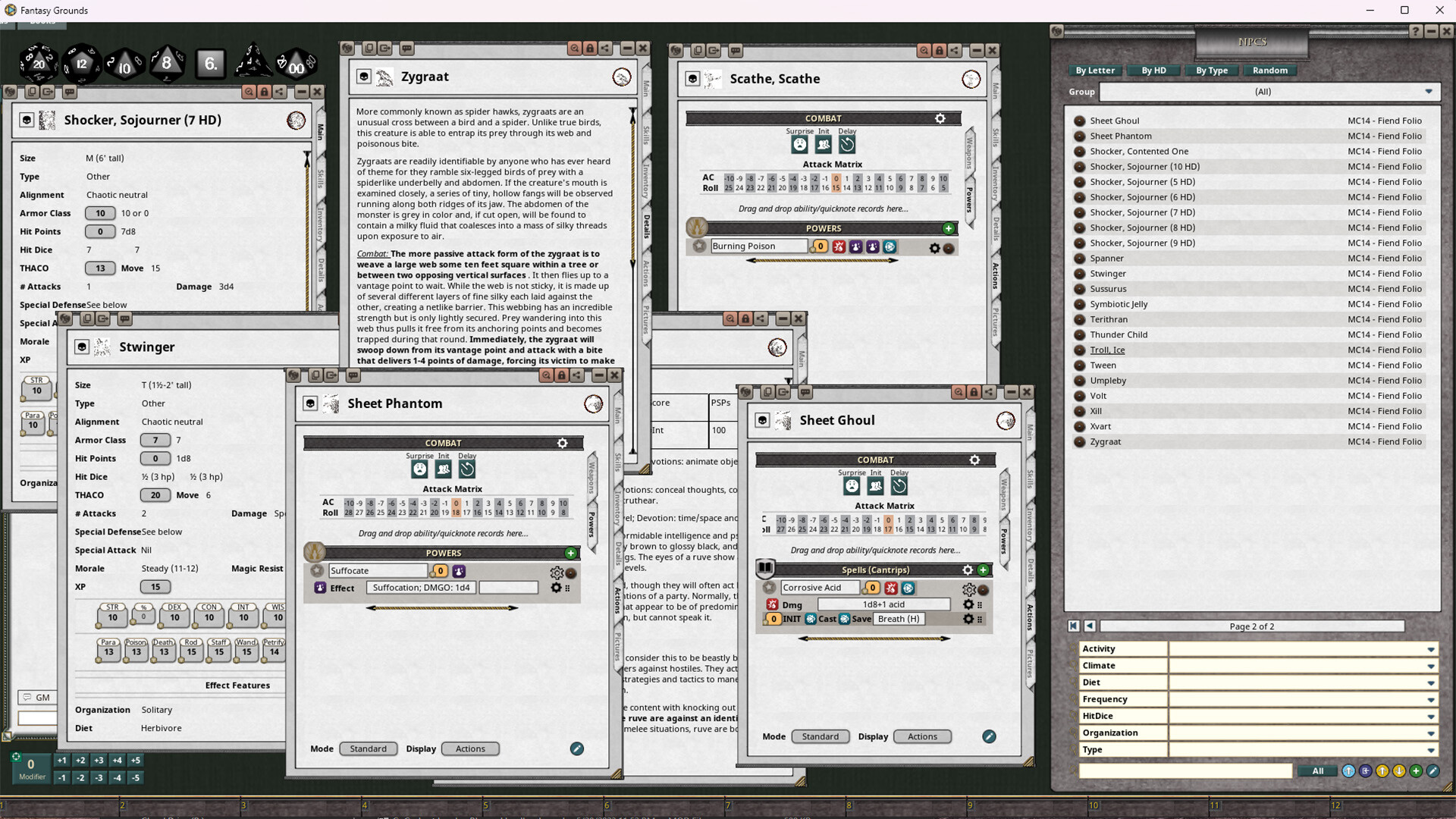Toggle the Delay indicator on the Scathe combat panel

[x=846, y=144]
